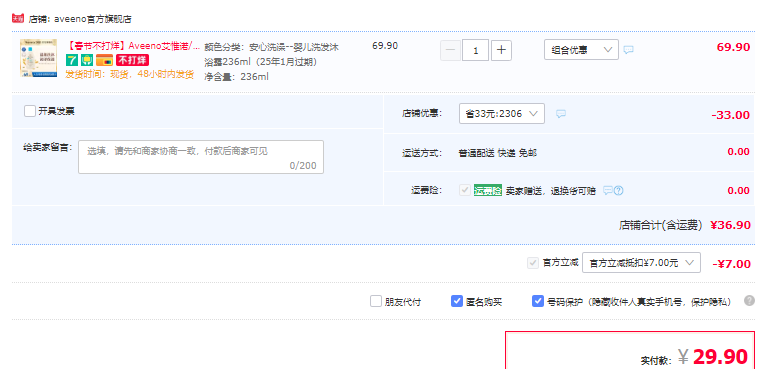Uncheck the 号码保护 checkbox

point(538,301)
